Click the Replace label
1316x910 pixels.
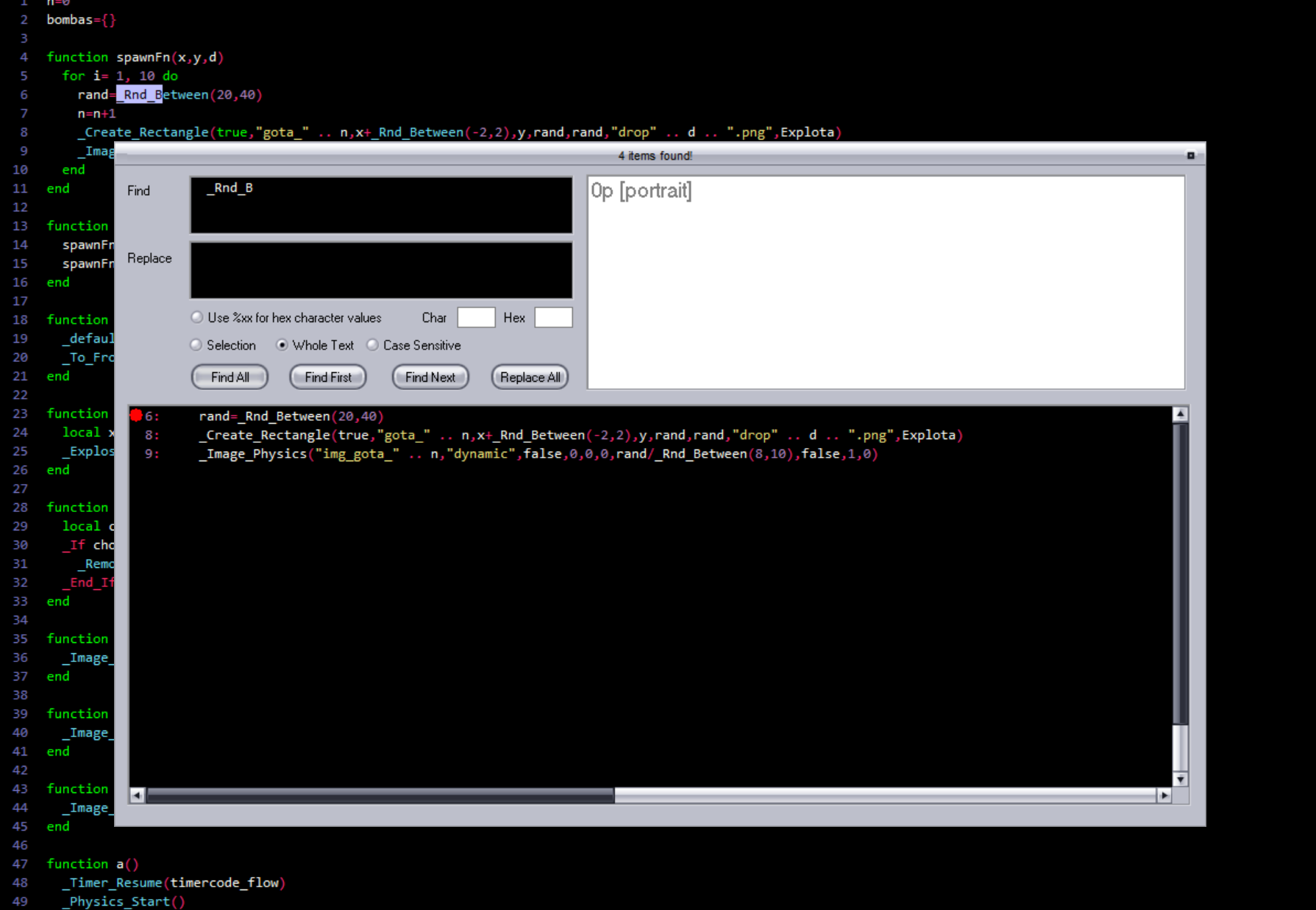[149, 258]
